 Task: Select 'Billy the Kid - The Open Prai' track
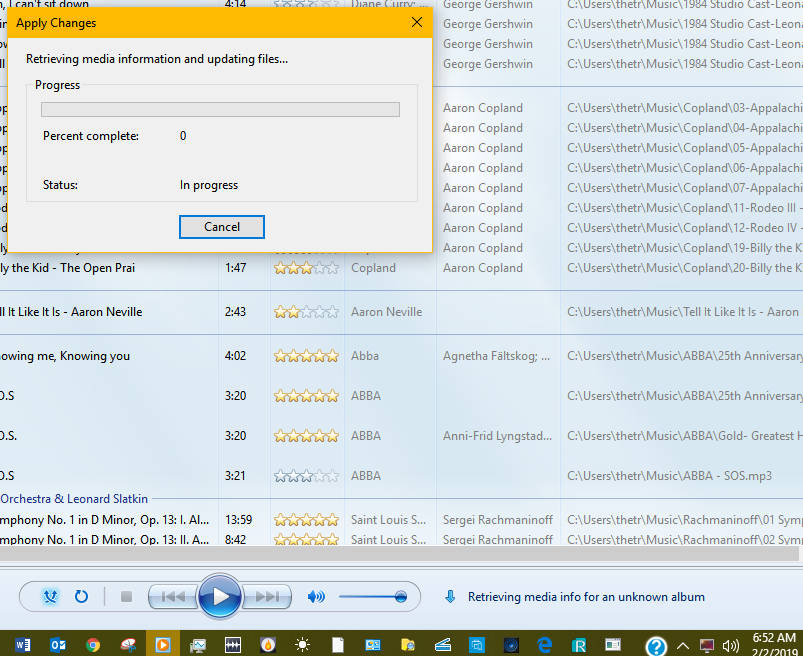click(x=68, y=268)
